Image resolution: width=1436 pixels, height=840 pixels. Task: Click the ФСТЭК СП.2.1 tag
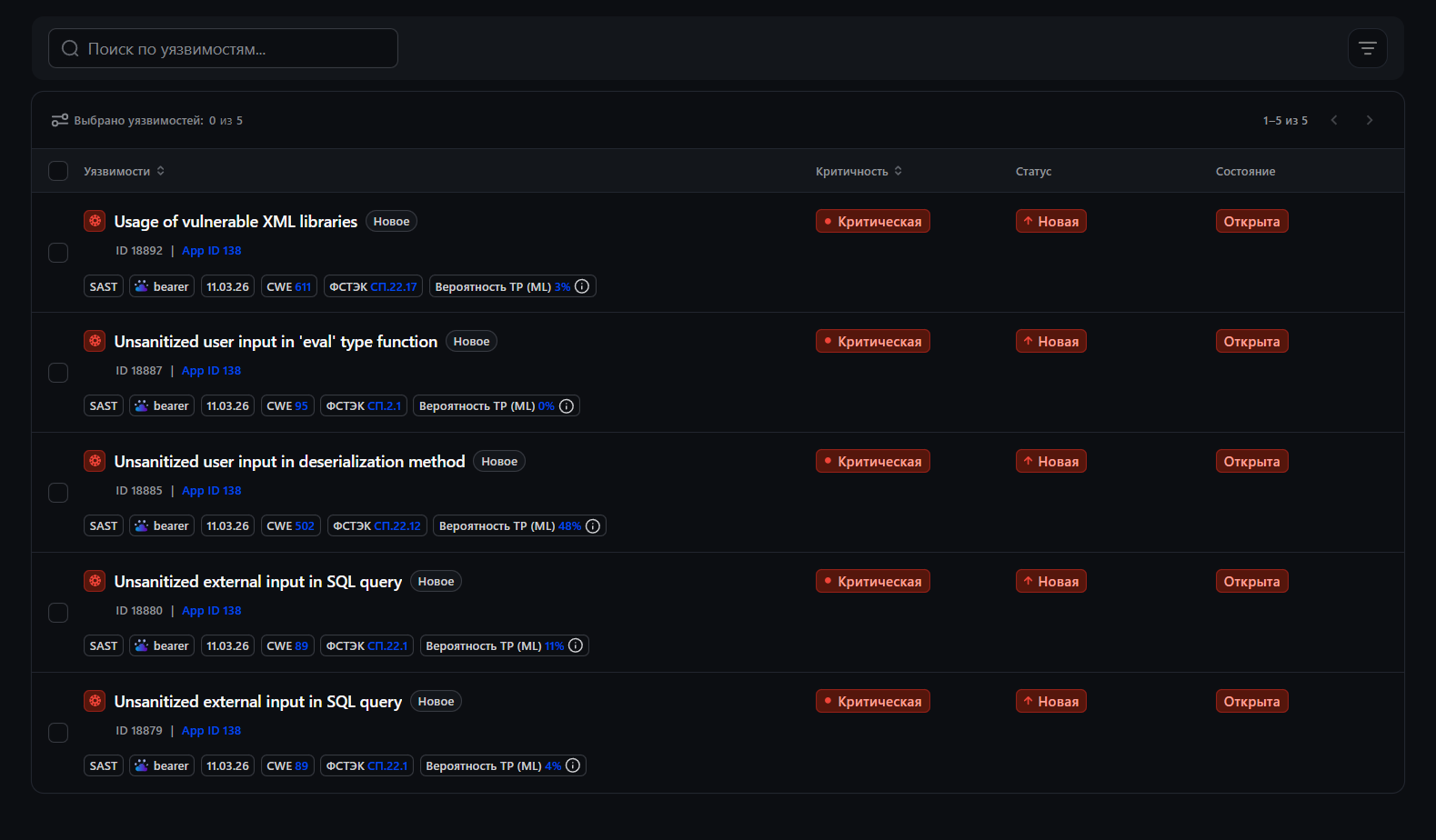pyautogui.click(x=364, y=406)
